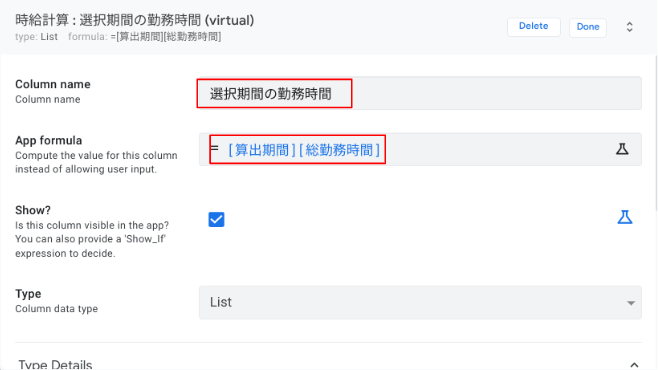Click the type: List text in the header

tap(37, 37)
